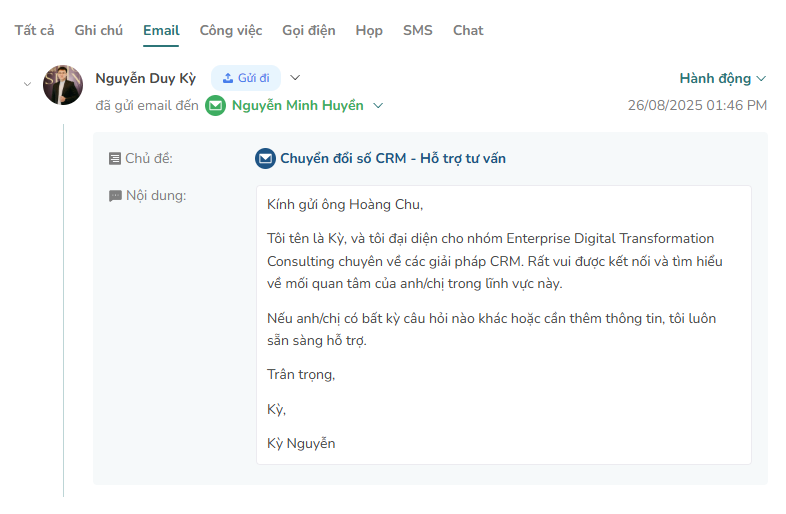Click the Gửi đi upload badge
786x514 pixels.
tap(246, 78)
